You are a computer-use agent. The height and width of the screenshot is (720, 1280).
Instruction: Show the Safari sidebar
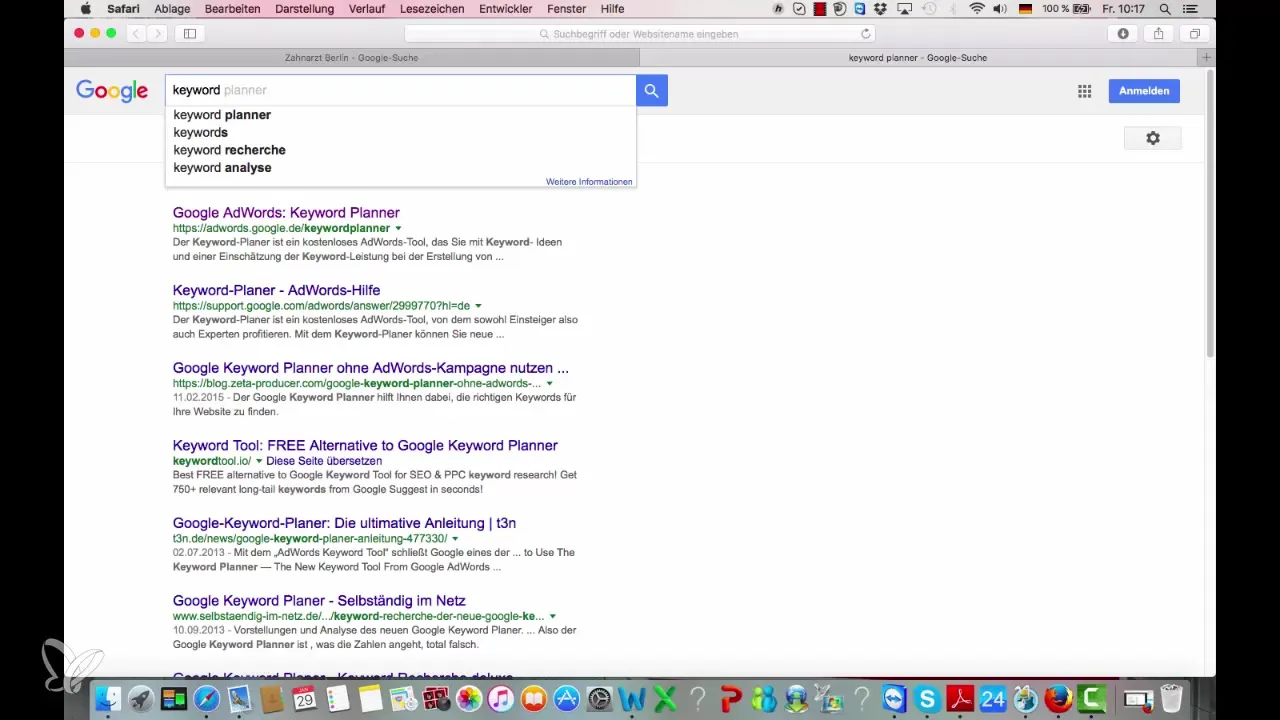click(x=189, y=33)
